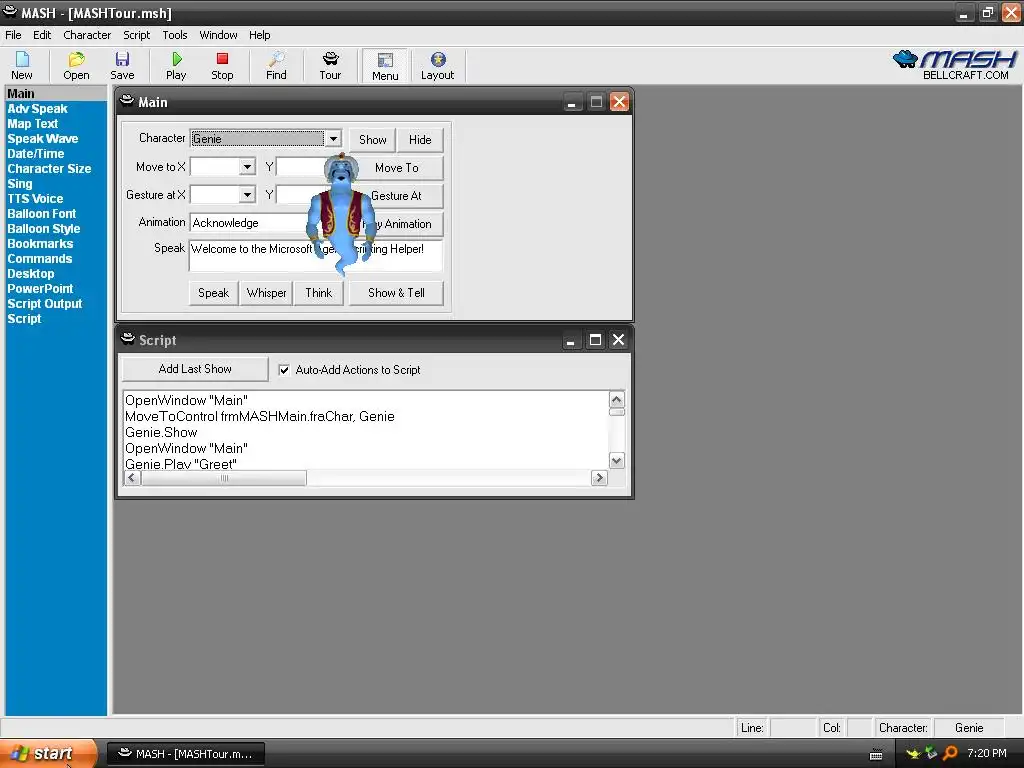Click the Show button
This screenshot has height=768, width=1024.
click(372, 140)
